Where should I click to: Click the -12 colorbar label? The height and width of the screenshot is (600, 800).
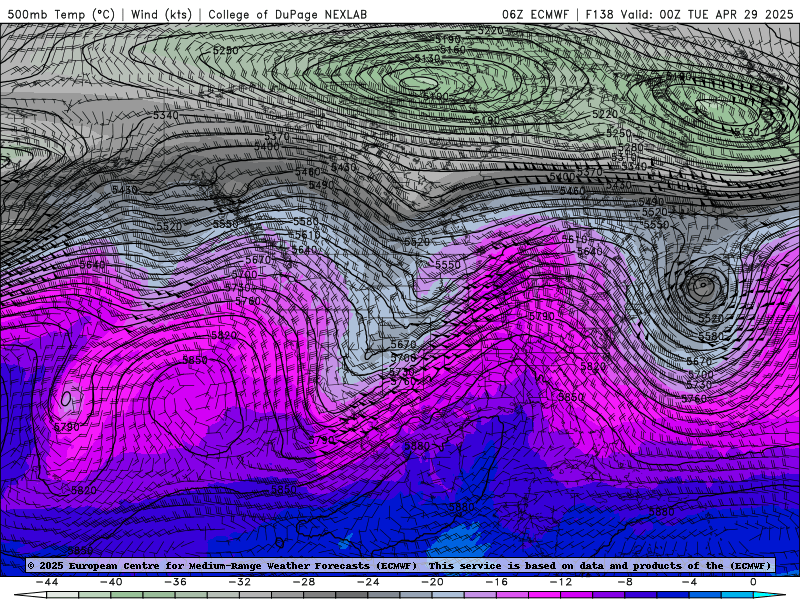[561, 582]
